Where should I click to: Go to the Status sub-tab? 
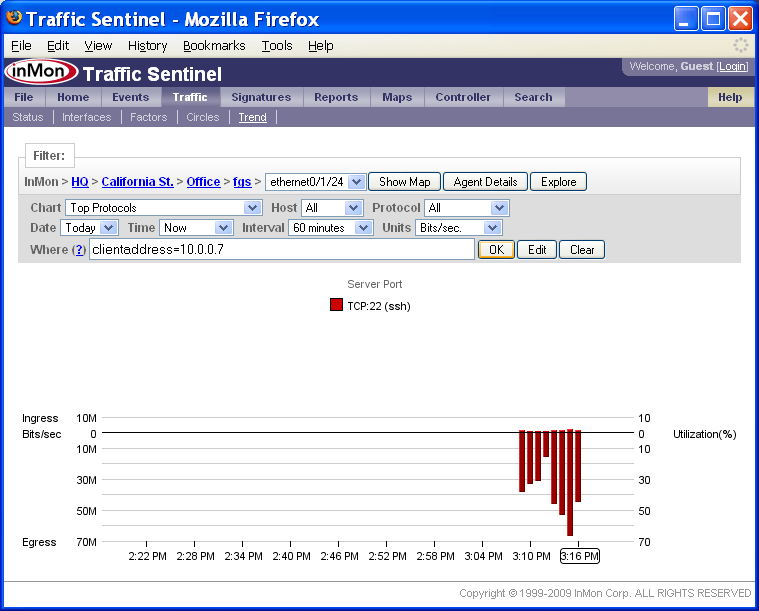coord(28,117)
